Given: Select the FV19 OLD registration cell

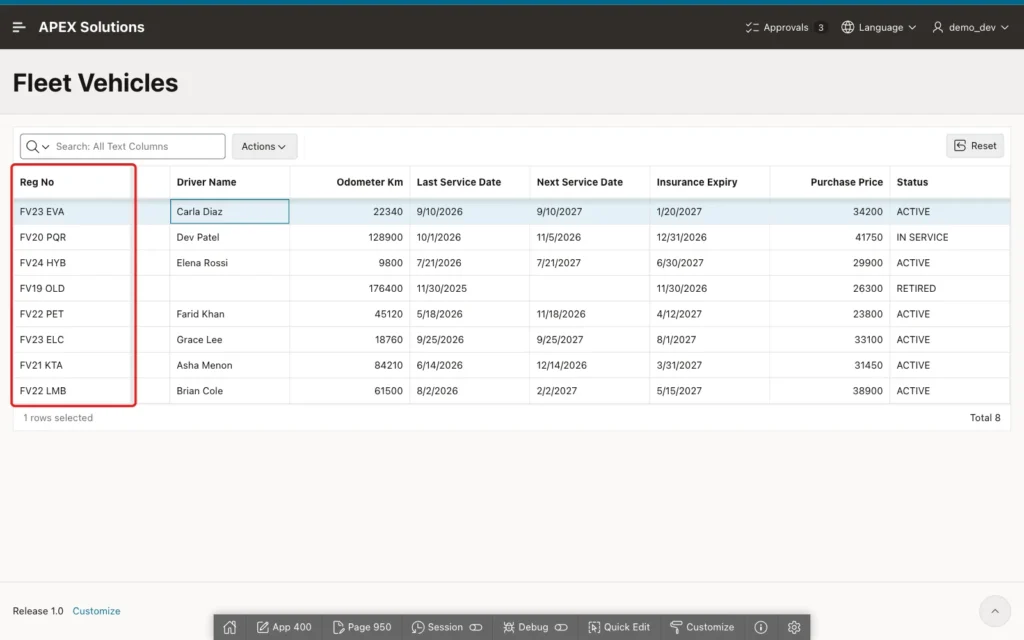Looking at the screenshot, I should tap(72, 288).
